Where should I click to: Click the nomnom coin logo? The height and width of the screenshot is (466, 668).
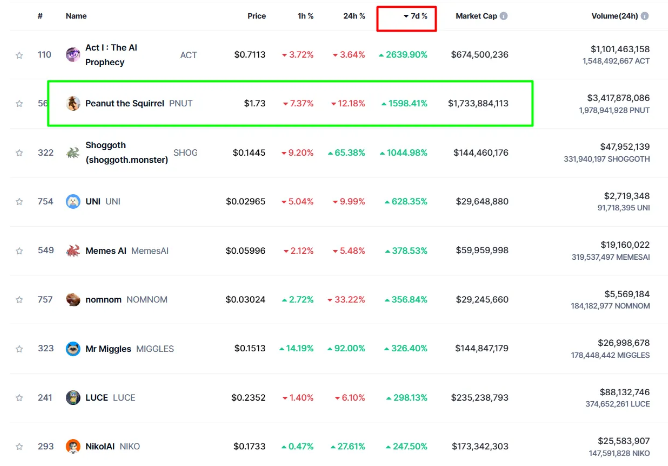(73, 299)
